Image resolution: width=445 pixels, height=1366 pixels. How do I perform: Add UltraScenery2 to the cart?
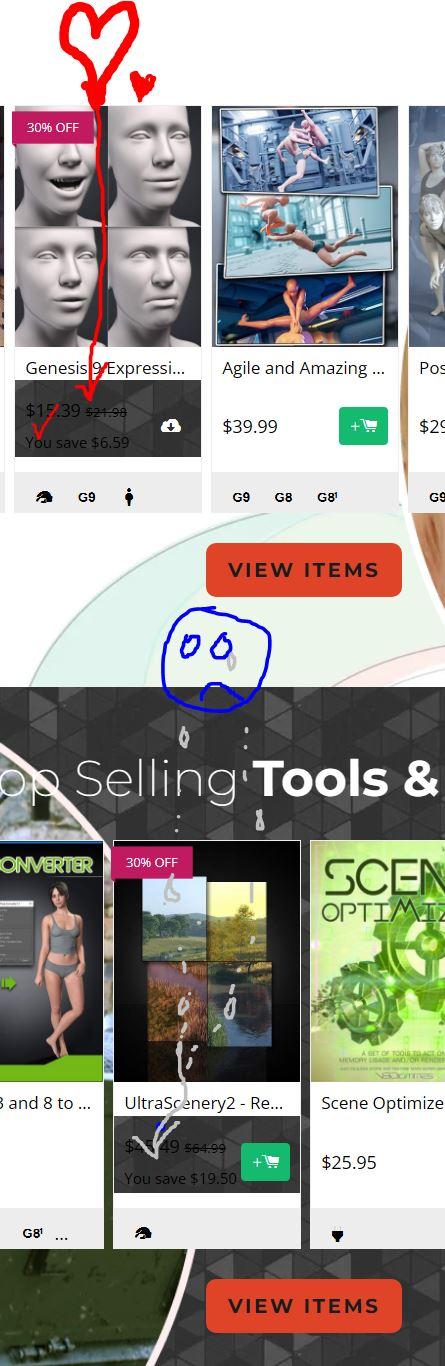265,1162
